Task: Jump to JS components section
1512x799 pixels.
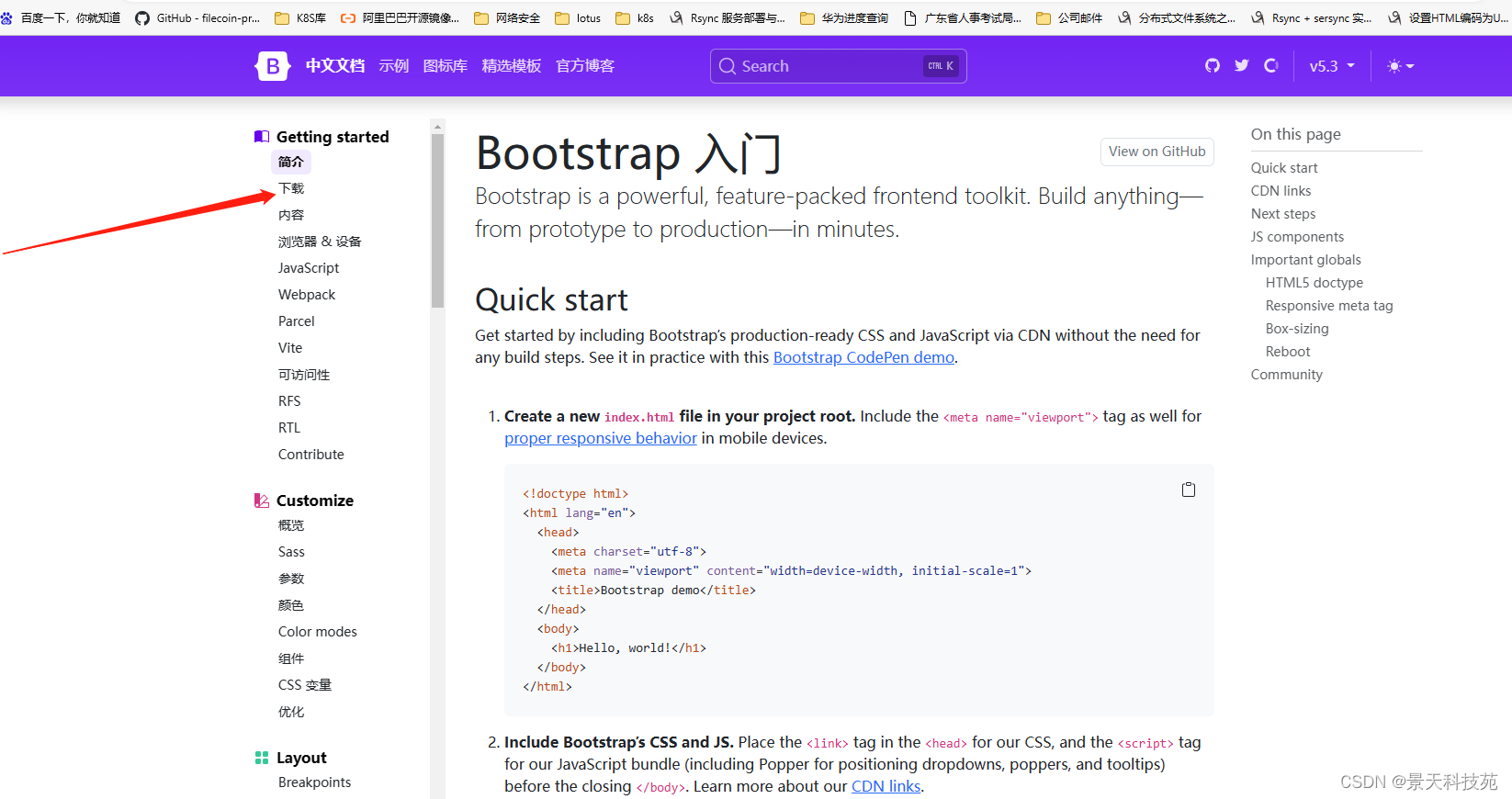Action: (1297, 237)
